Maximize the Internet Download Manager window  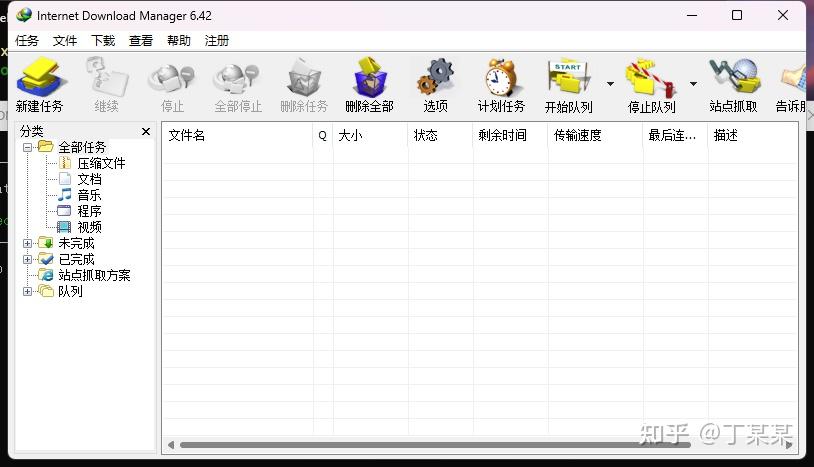point(737,16)
